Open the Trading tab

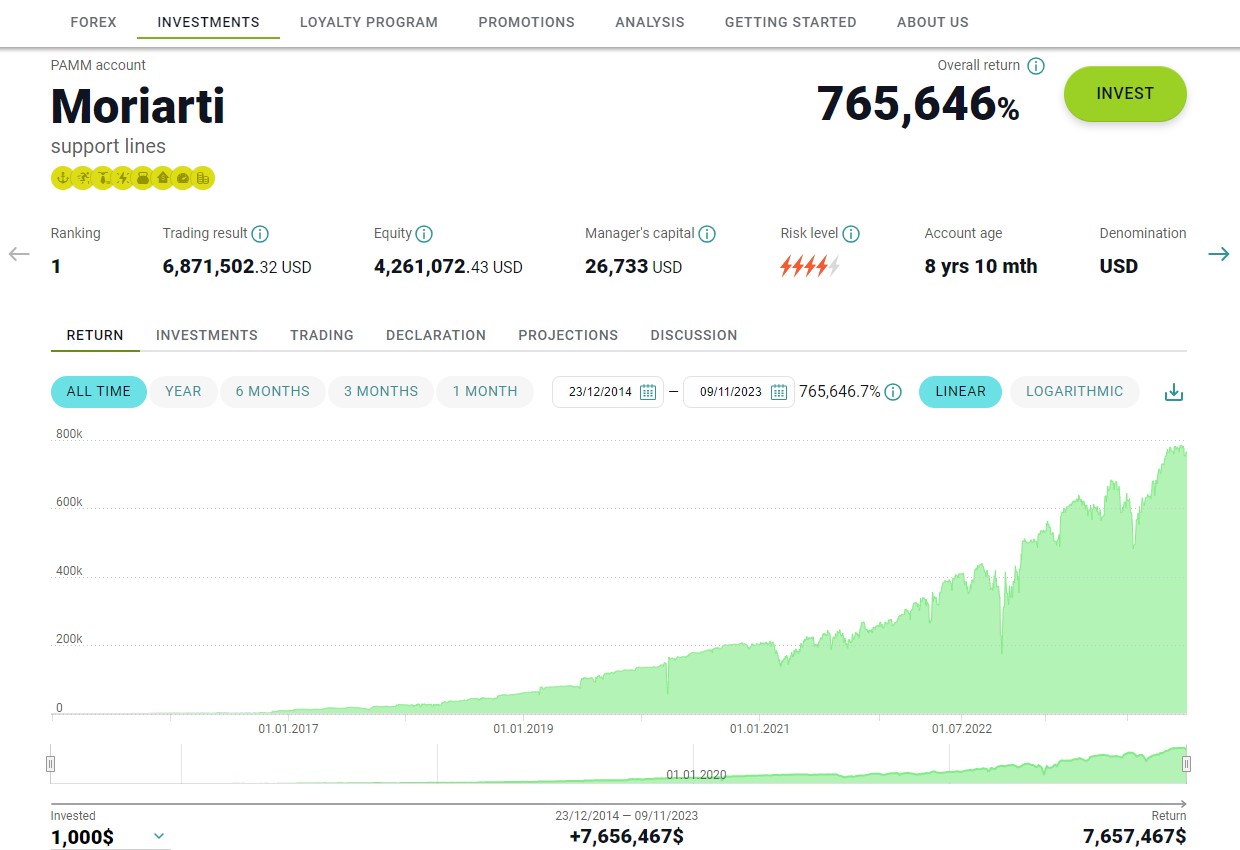(x=322, y=335)
